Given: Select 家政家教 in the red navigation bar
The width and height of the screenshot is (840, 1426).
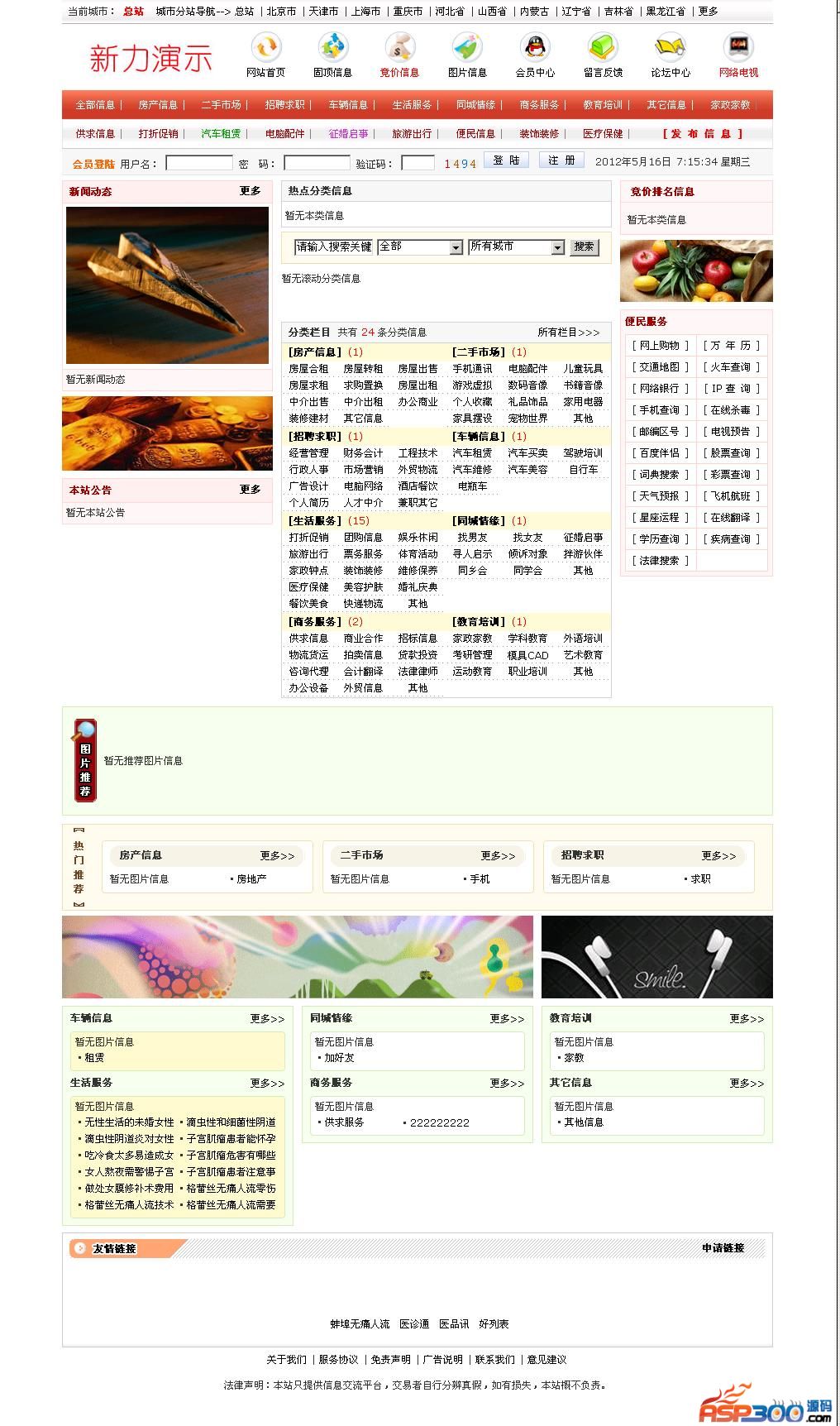Looking at the screenshot, I should pos(730,105).
